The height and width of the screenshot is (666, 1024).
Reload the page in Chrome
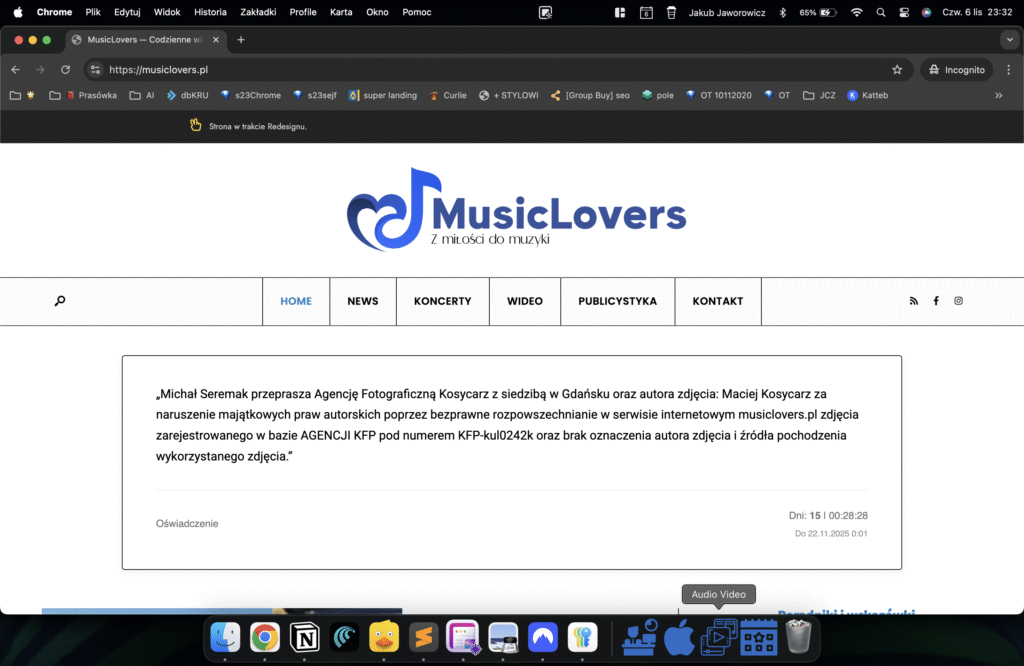(66, 70)
